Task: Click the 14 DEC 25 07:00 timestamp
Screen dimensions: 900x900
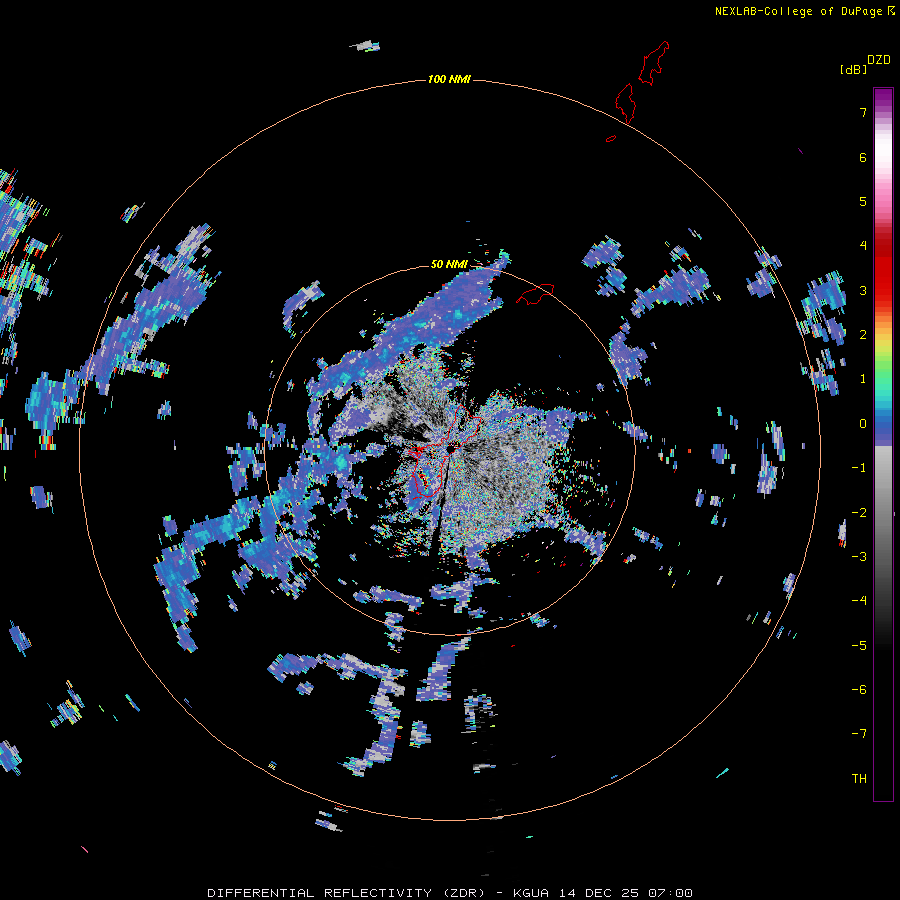Action: tap(626, 893)
